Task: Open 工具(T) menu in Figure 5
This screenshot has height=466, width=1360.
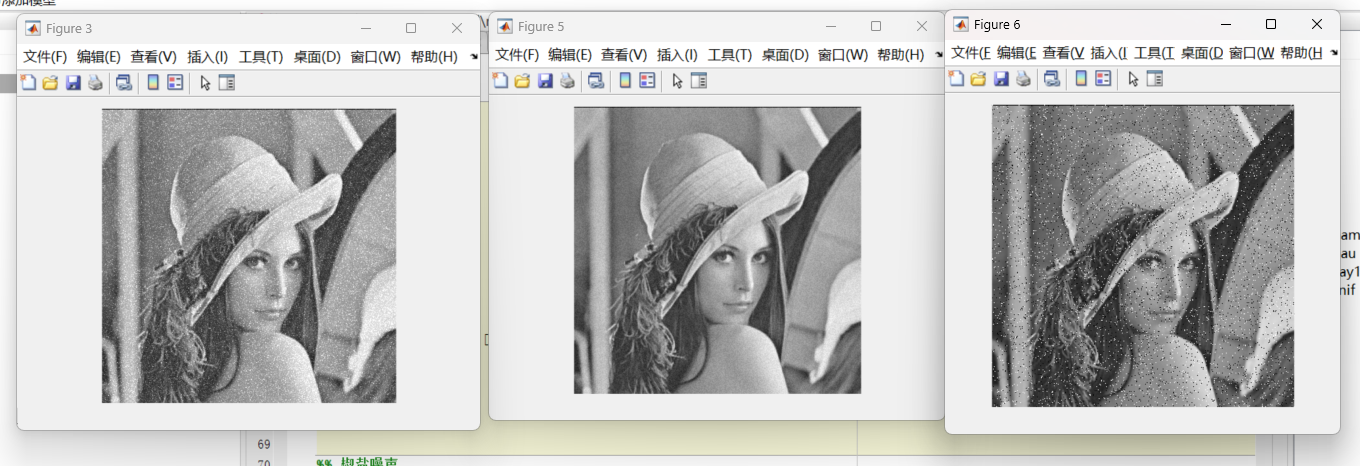Action: pos(730,55)
